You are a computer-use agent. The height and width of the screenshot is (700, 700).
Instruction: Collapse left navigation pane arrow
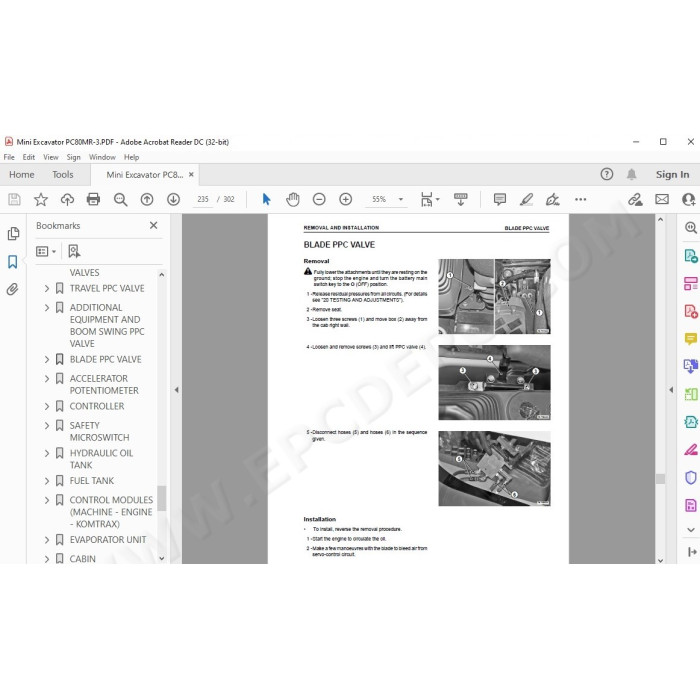tap(176, 390)
